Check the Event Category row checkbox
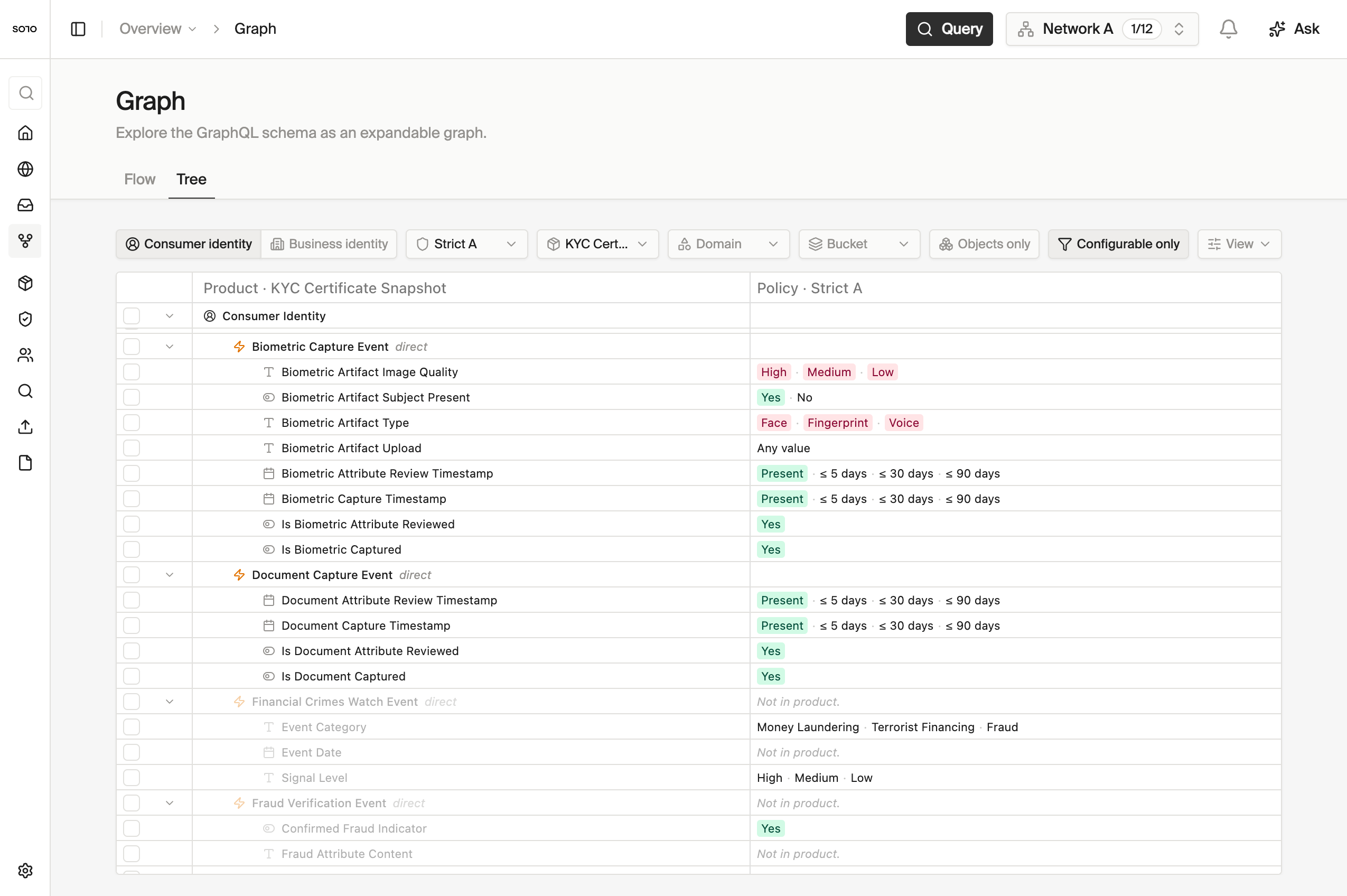The width and height of the screenshot is (1347, 896). click(x=132, y=727)
